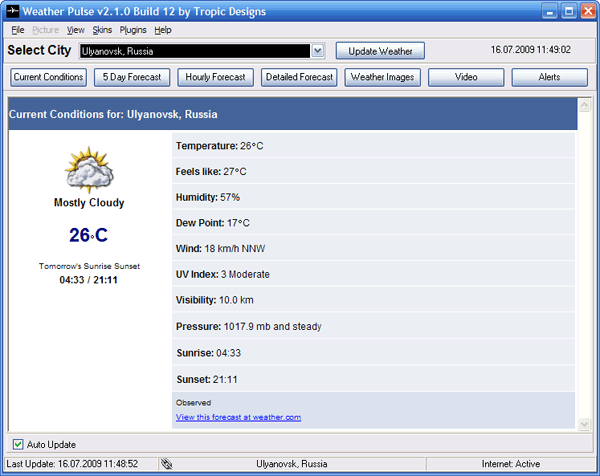Minimize the Weather Pulse window
Image resolution: width=600 pixels, height=476 pixels.
pyautogui.click(x=549, y=11)
